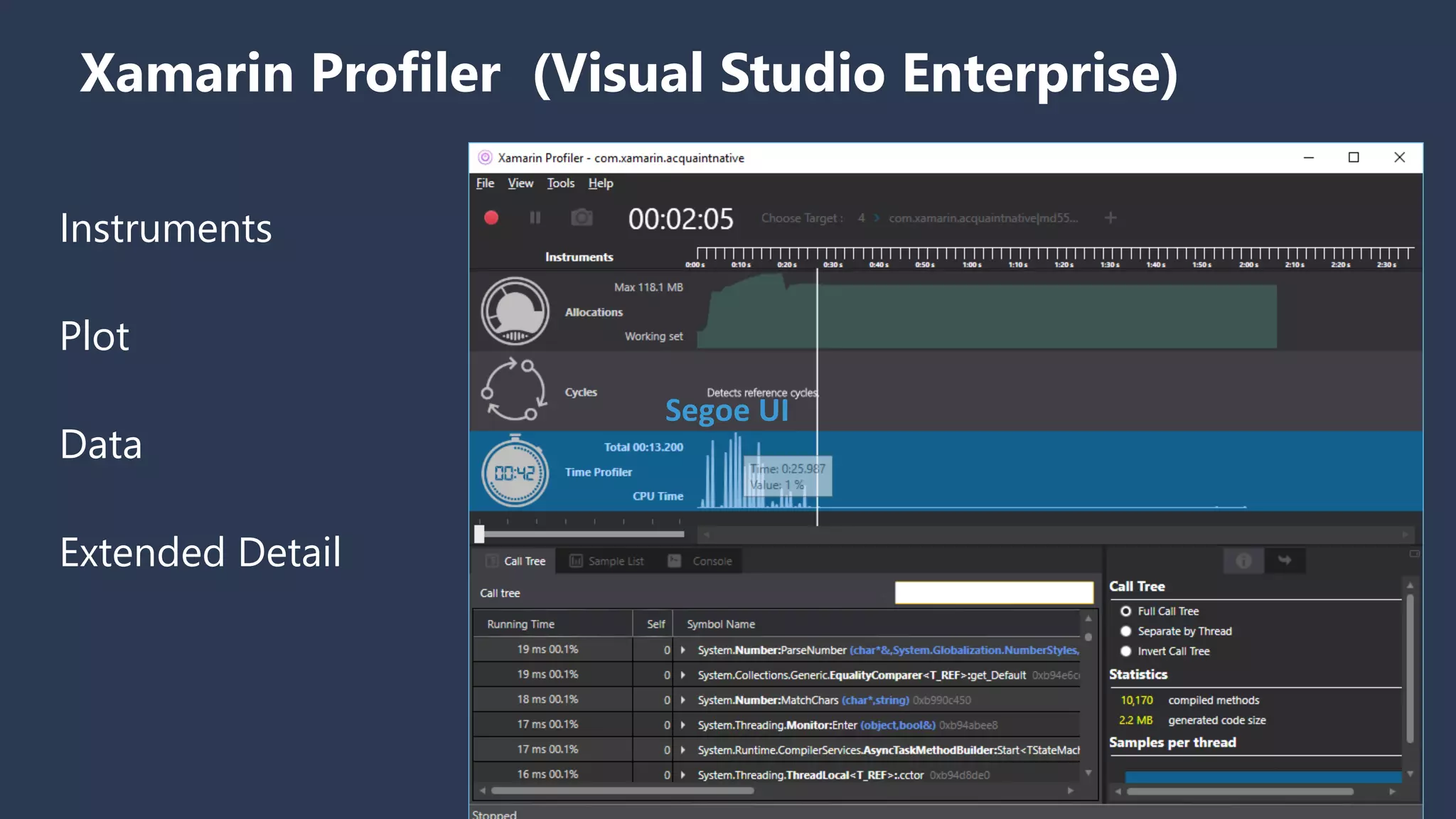Screen dimensions: 1456x819
Task: Pause the profiling session
Action: pyautogui.click(x=535, y=218)
